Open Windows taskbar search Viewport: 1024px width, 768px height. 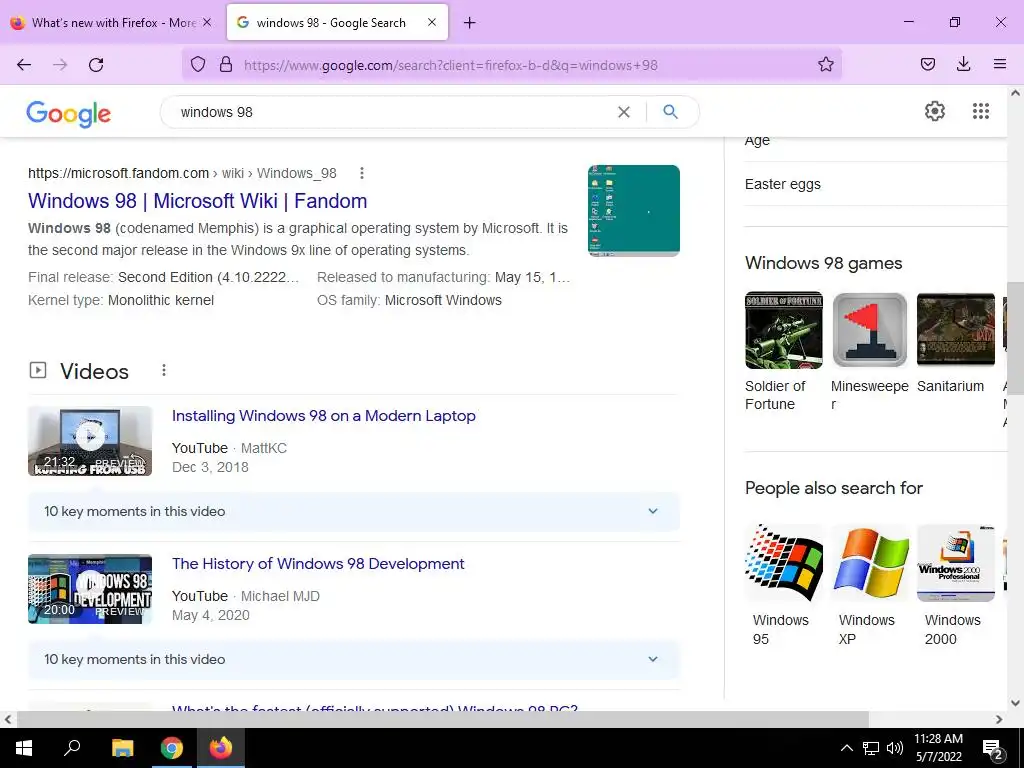72,748
